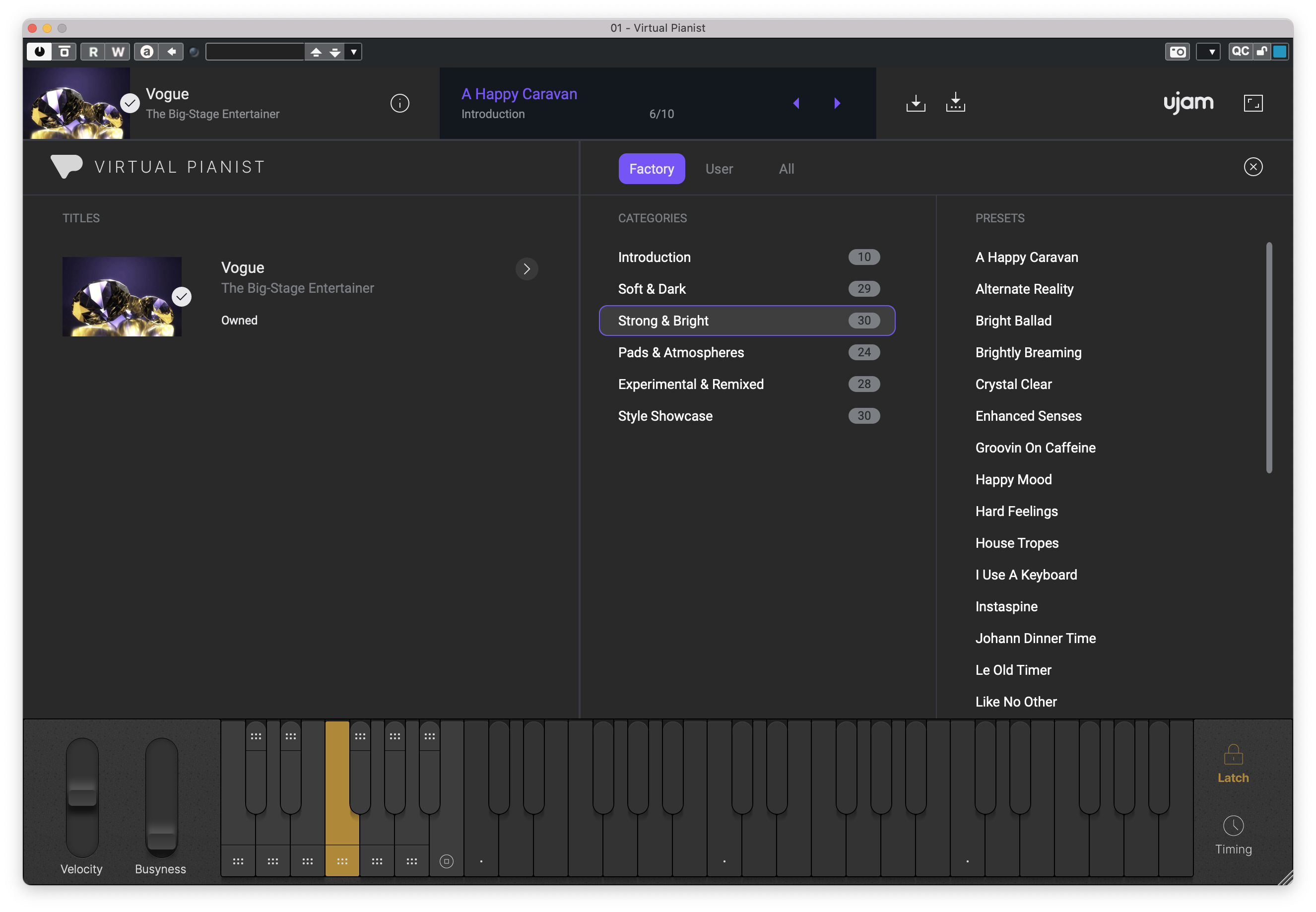This screenshot has width=1316, height=912.
Task: Switch to the Factory tab
Action: pos(652,169)
